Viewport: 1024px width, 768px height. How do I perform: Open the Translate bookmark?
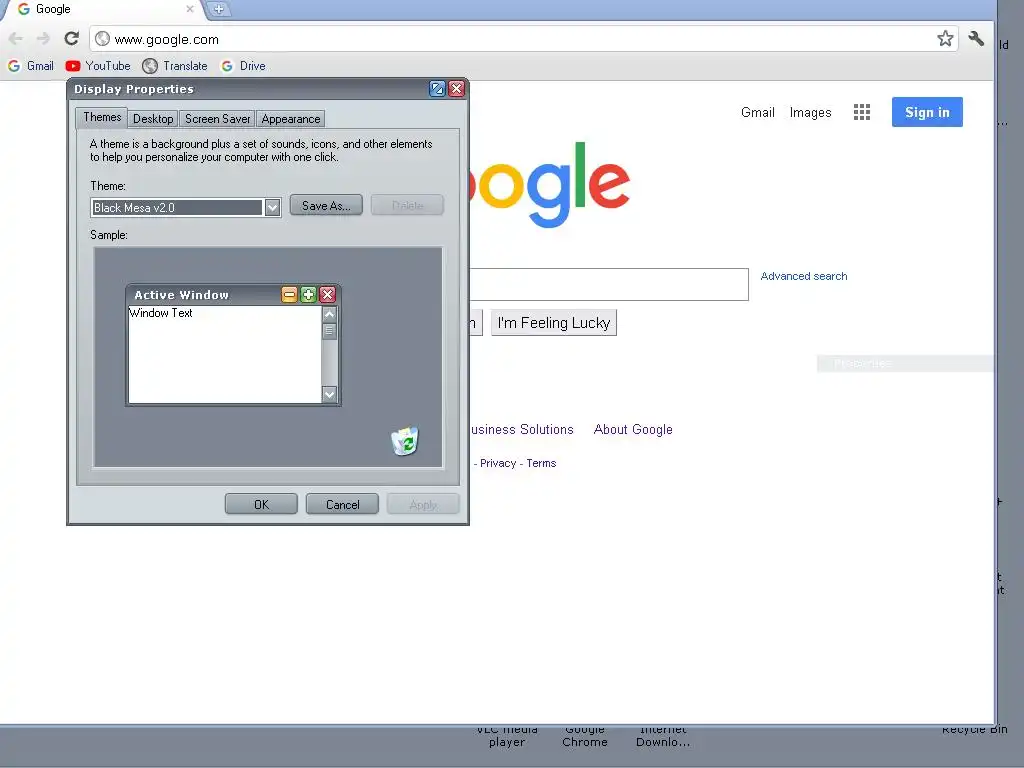point(175,66)
